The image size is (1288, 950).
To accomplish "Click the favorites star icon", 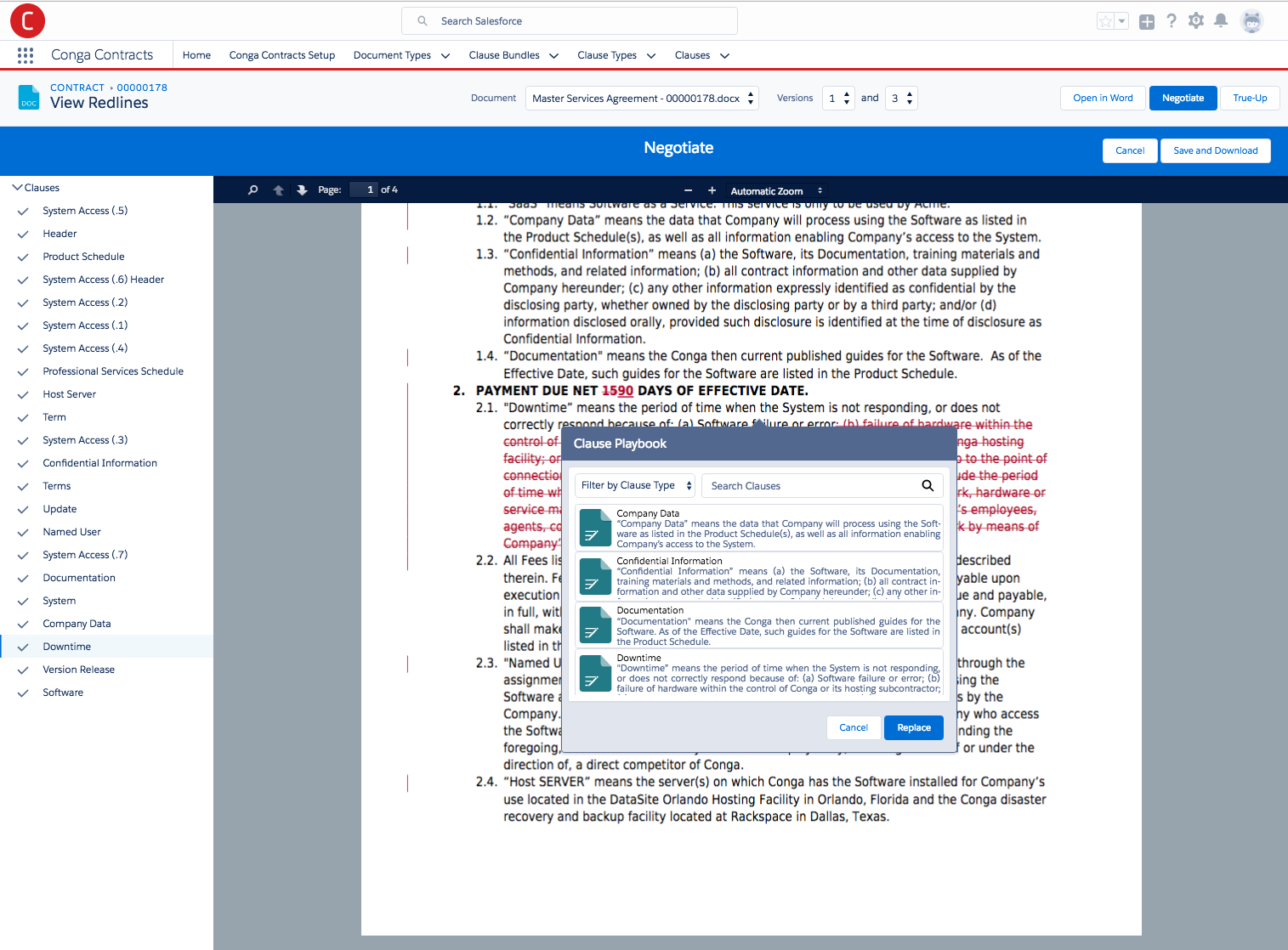I will point(1105,21).
